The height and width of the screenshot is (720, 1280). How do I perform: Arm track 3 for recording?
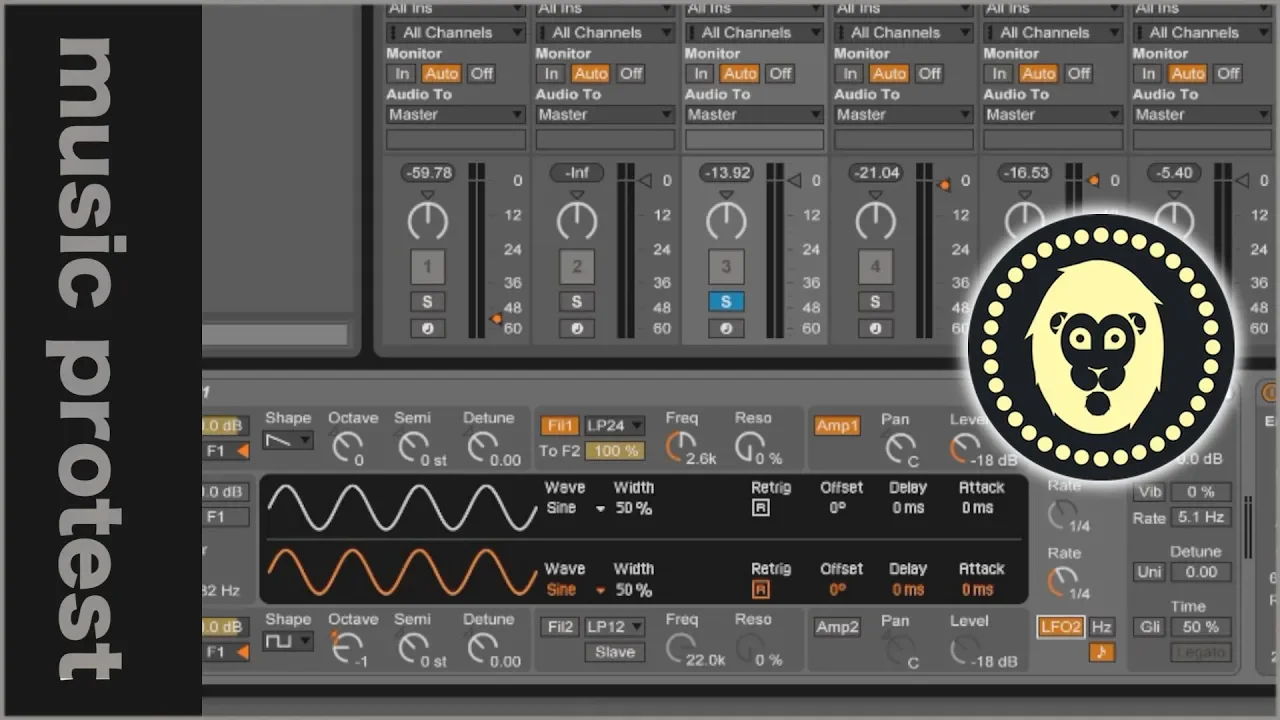(x=726, y=329)
